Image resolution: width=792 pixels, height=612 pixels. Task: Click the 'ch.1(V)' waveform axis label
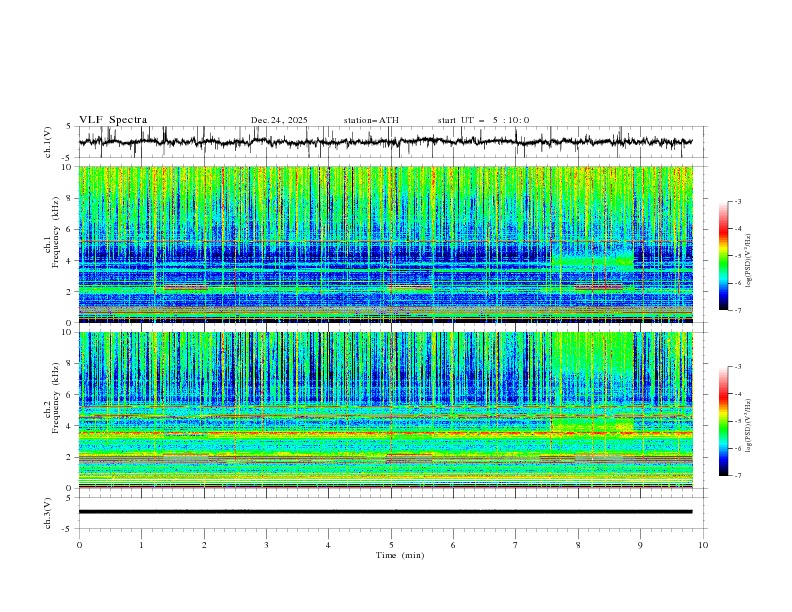[x=48, y=142]
